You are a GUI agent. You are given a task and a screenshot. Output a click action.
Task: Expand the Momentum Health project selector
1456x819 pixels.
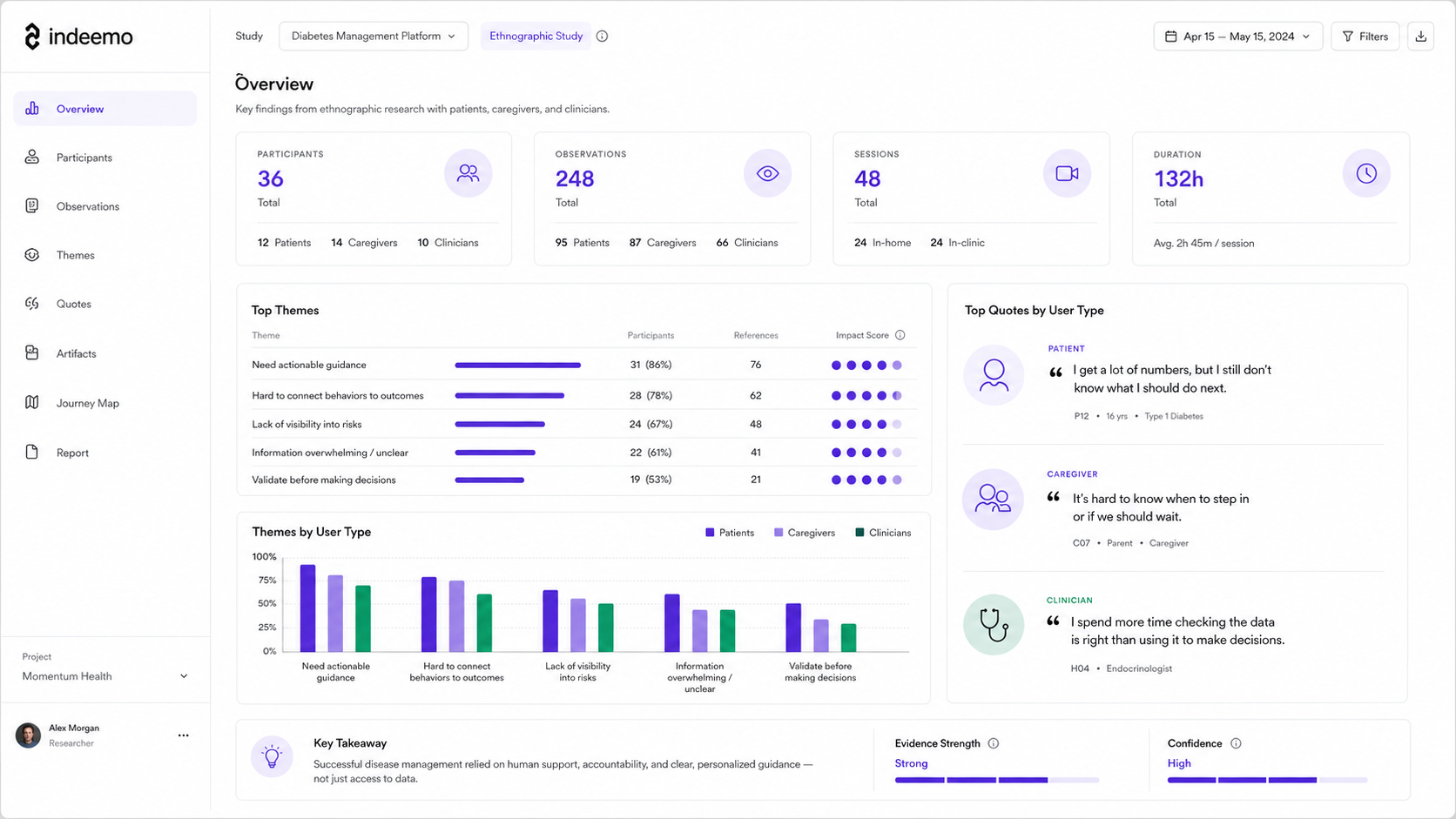click(x=104, y=676)
